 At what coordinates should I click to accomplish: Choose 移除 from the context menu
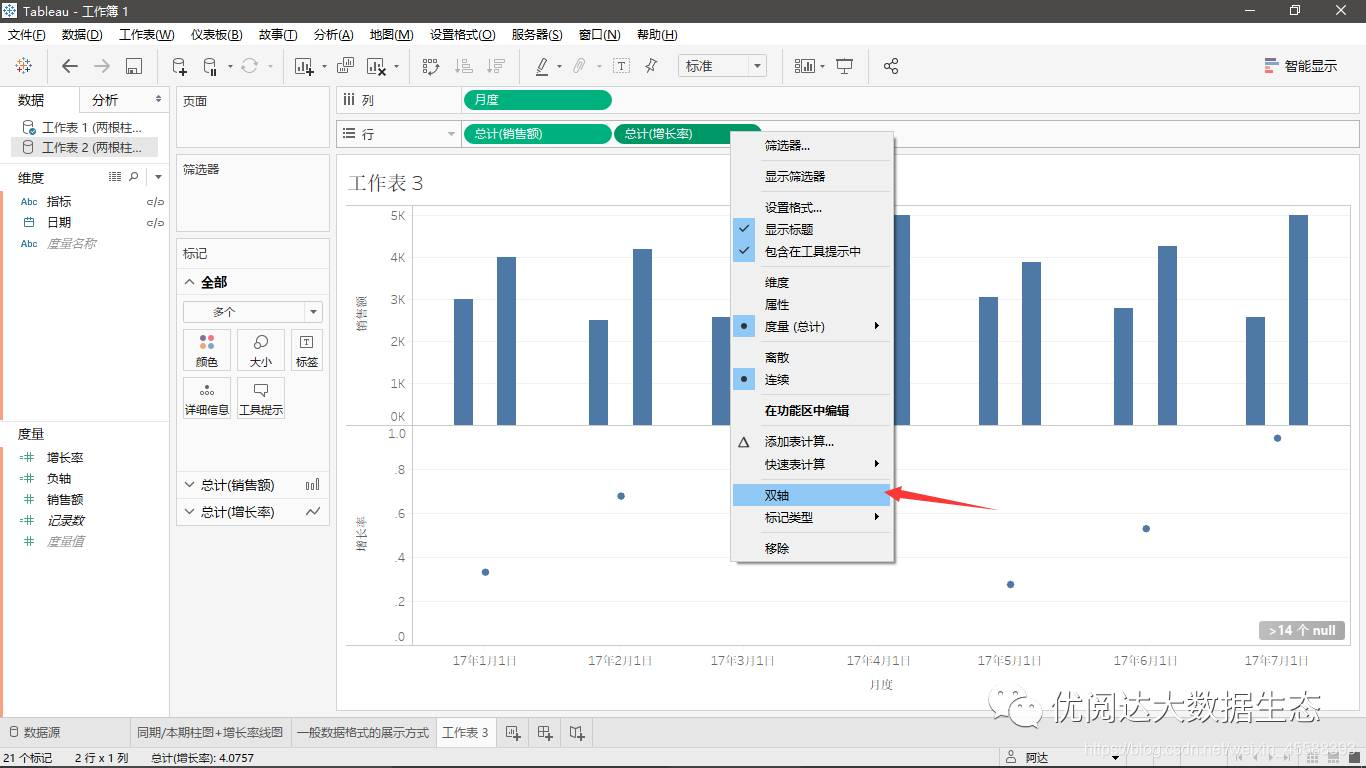[811, 548]
